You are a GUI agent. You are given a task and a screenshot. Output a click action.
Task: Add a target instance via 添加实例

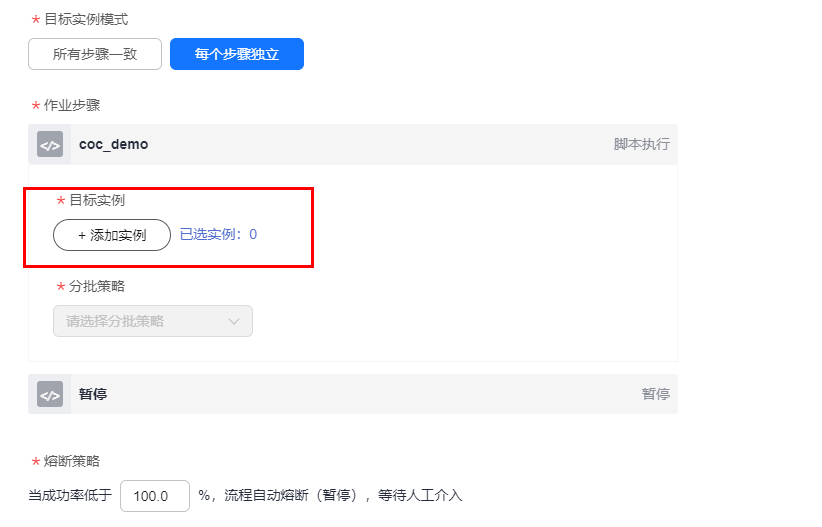[112, 235]
